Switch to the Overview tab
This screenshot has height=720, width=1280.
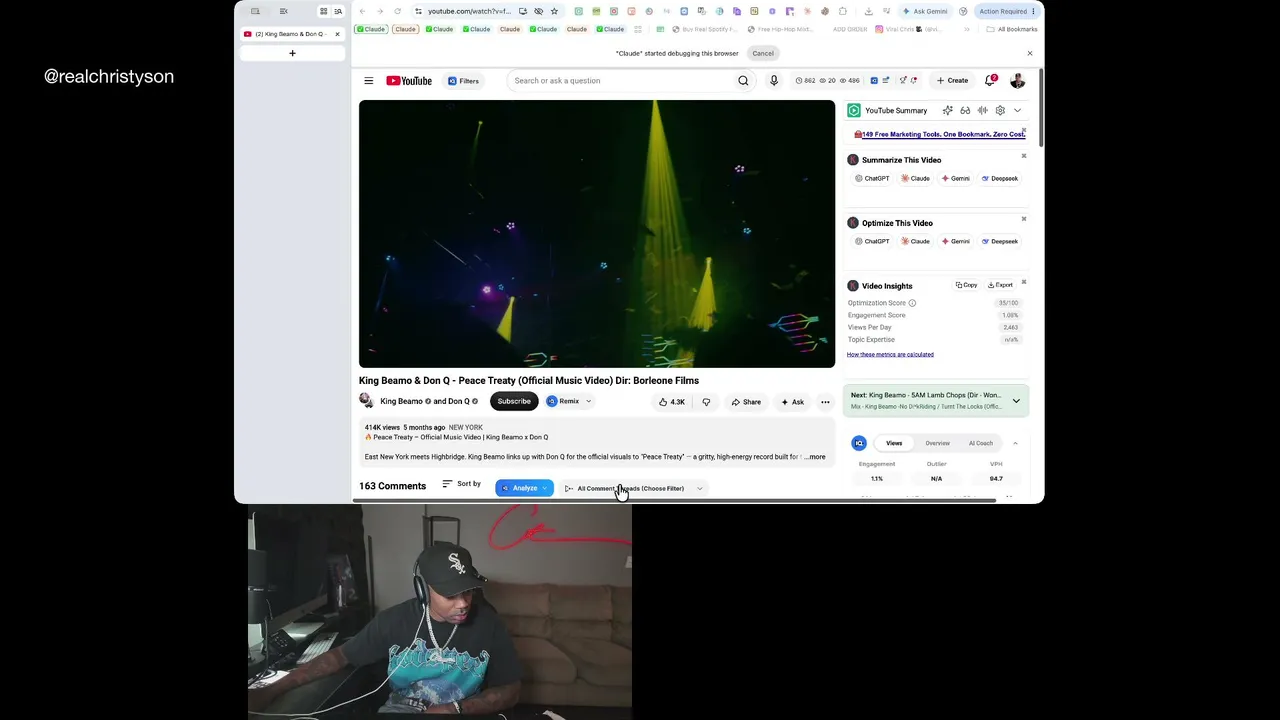(x=937, y=444)
